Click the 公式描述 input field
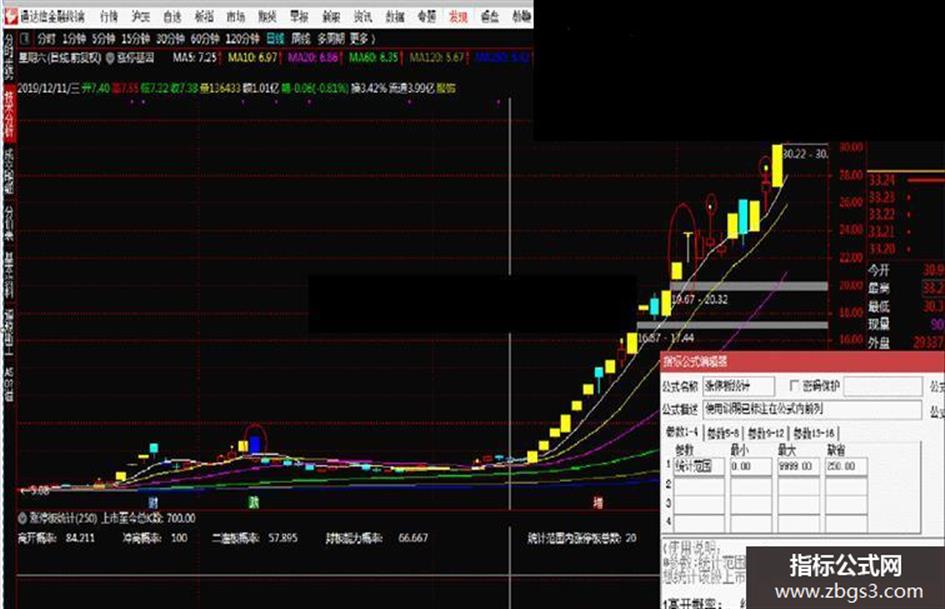The width and height of the screenshot is (945, 609). tap(812, 409)
